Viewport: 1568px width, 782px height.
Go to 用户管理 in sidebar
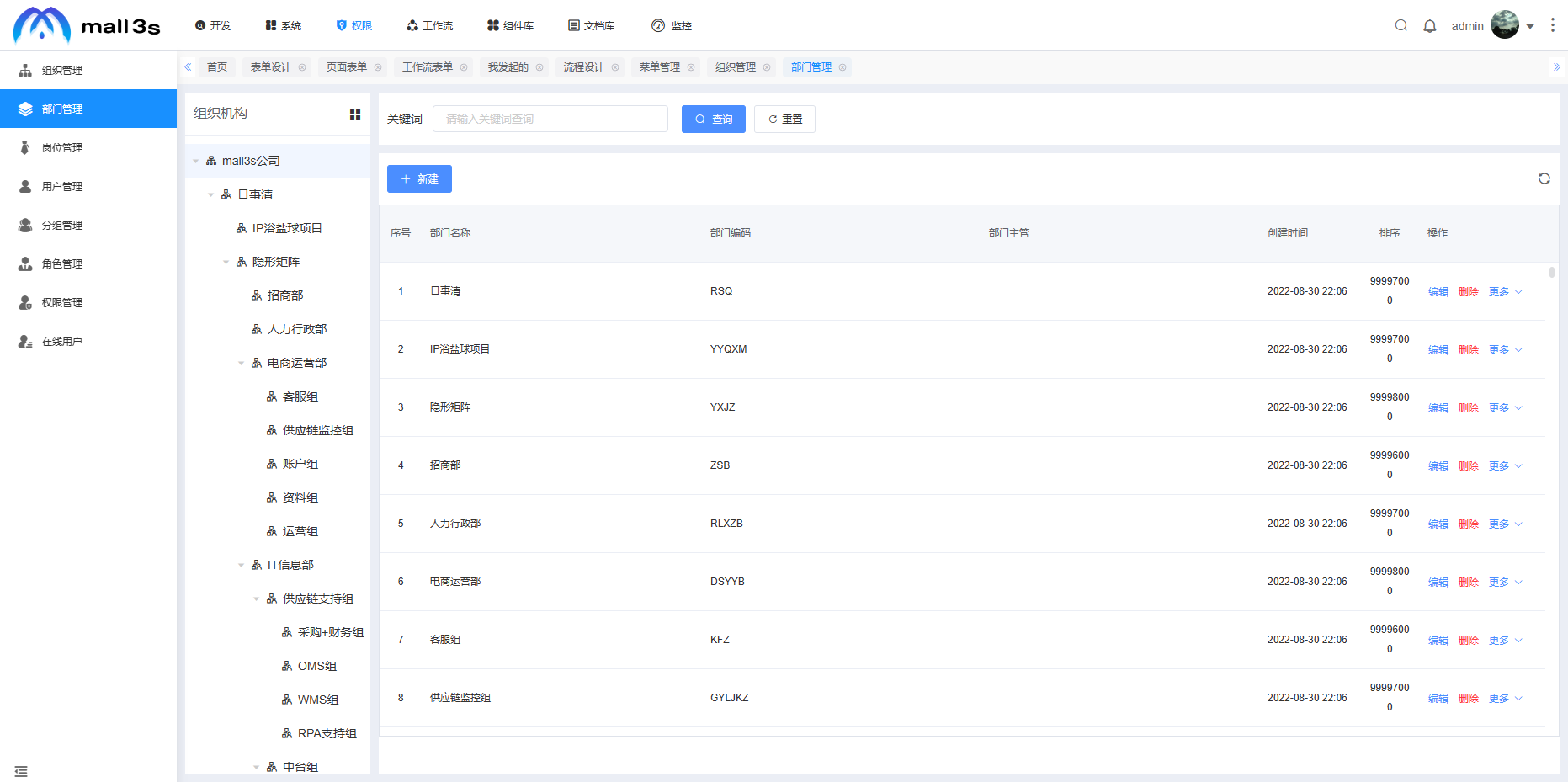pos(88,186)
